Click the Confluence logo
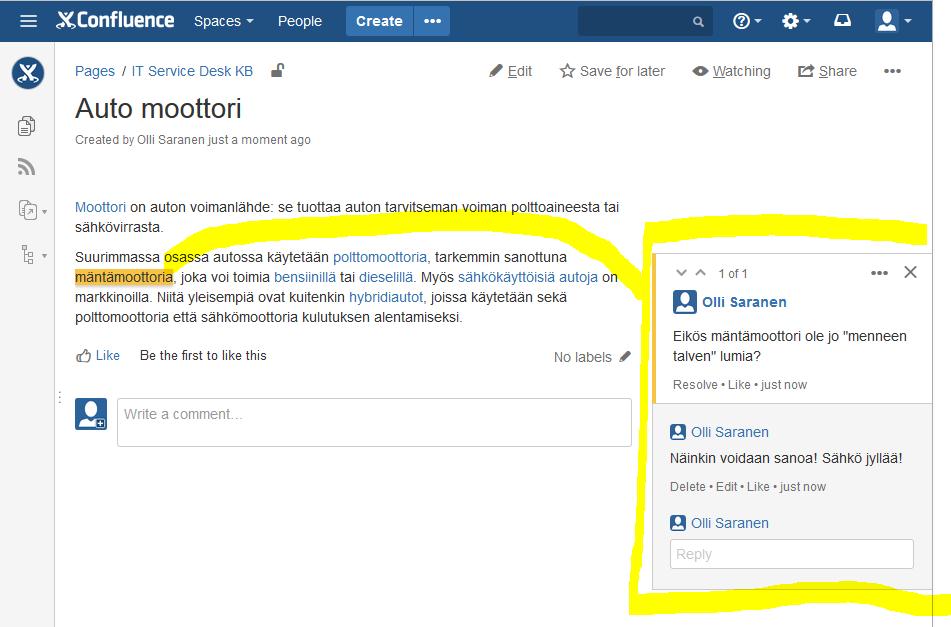951x627 pixels. click(x=115, y=21)
